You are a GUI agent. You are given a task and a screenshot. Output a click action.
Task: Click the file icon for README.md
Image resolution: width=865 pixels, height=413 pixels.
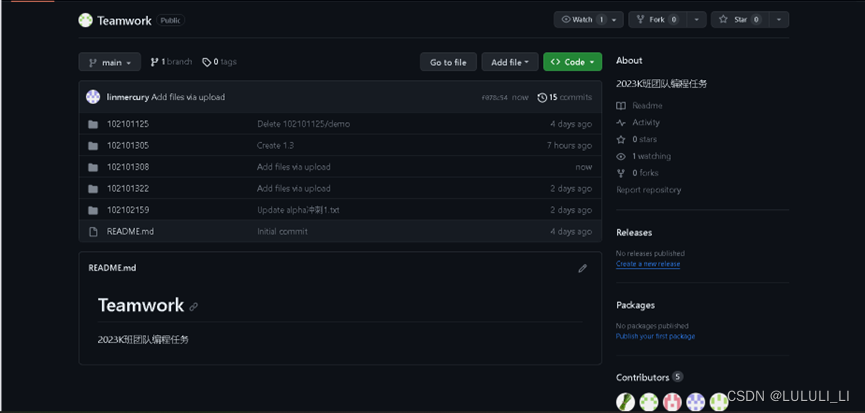click(93, 232)
